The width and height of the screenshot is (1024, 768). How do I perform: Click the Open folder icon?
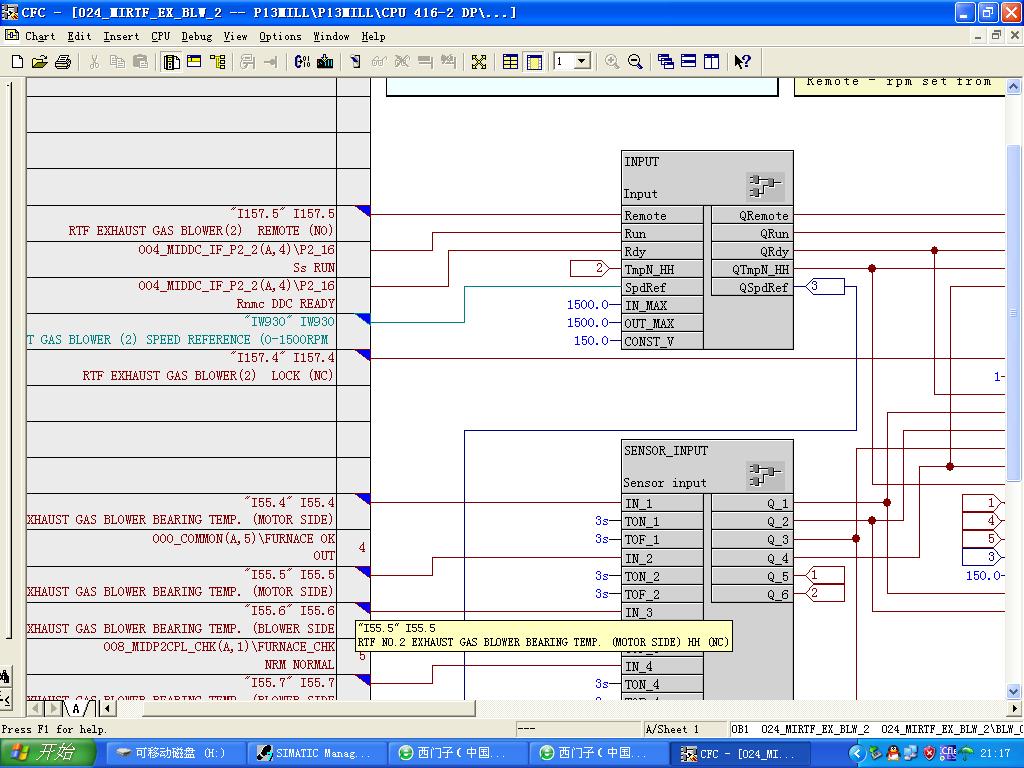tap(39, 62)
